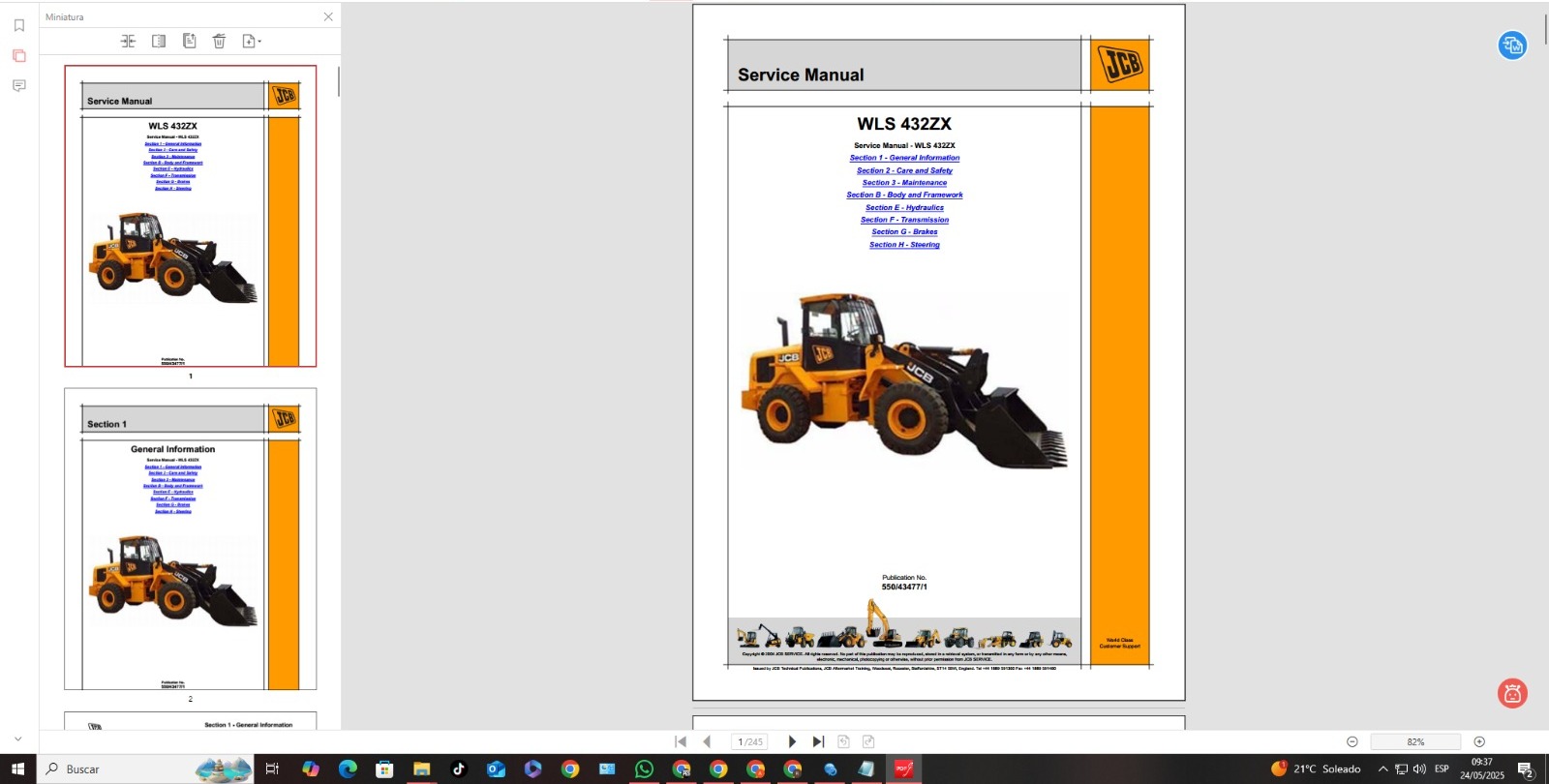The height and width of the screenshot is (784, 1549).
Task: Go to previous page arrow
Action: click(707, 741)
